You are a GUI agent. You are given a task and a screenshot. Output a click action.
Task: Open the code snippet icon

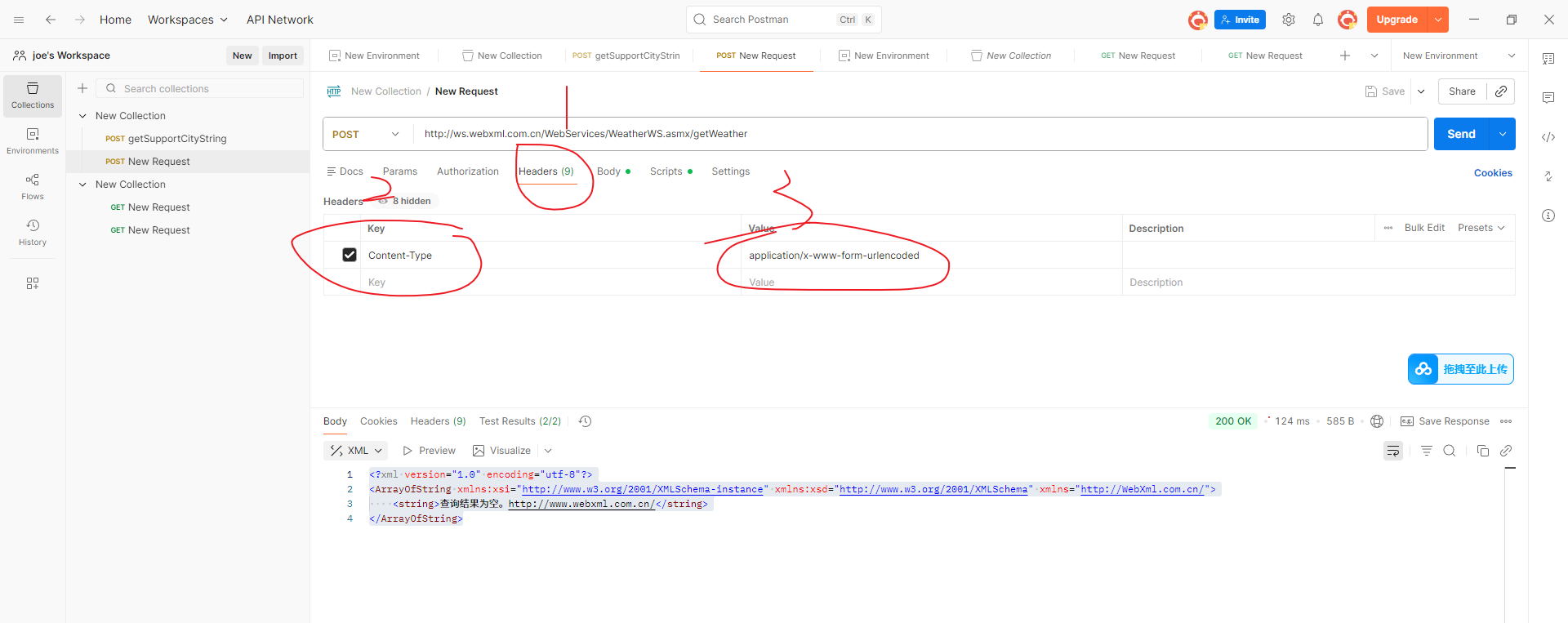pos(1548,137)
